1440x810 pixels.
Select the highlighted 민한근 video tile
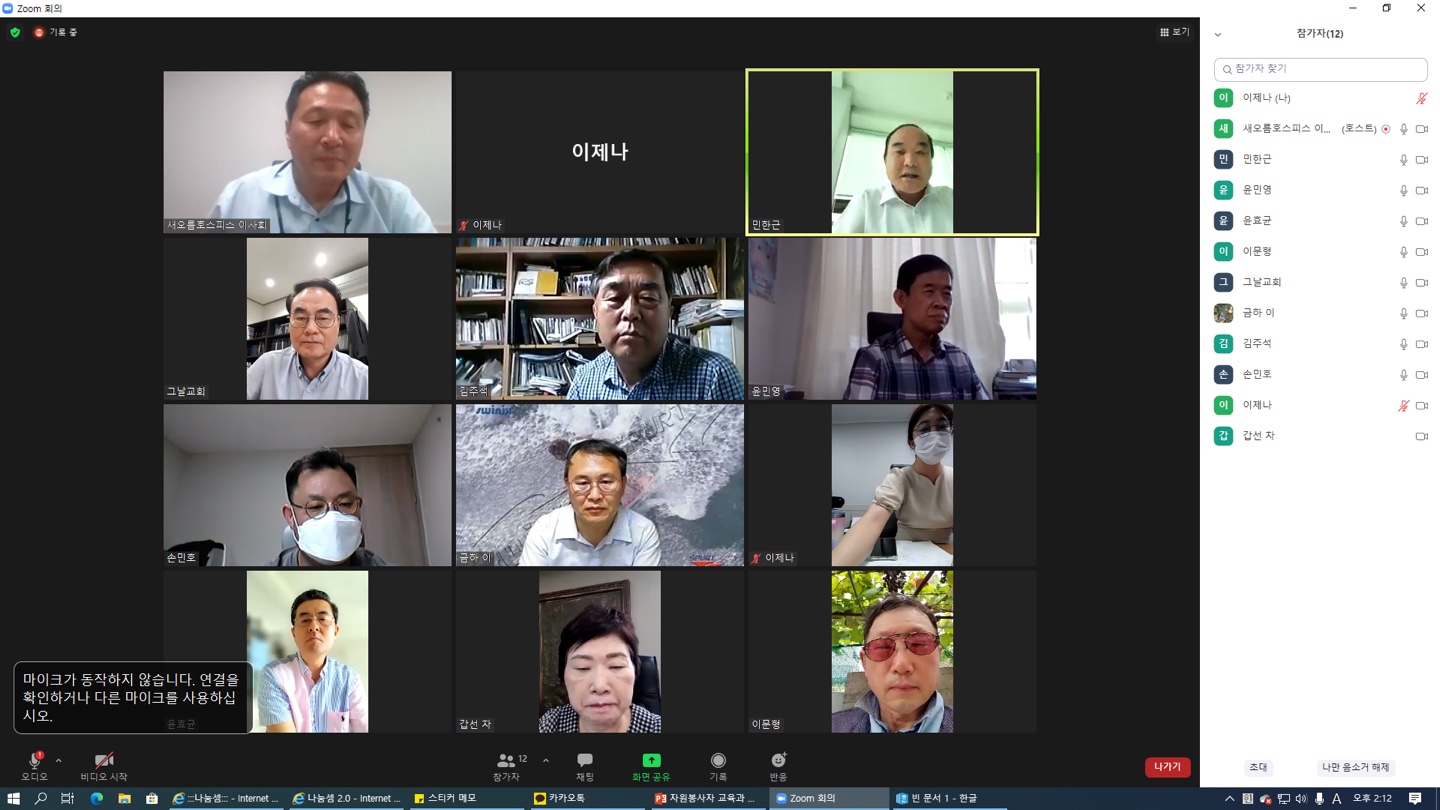[x=892, y=152]
